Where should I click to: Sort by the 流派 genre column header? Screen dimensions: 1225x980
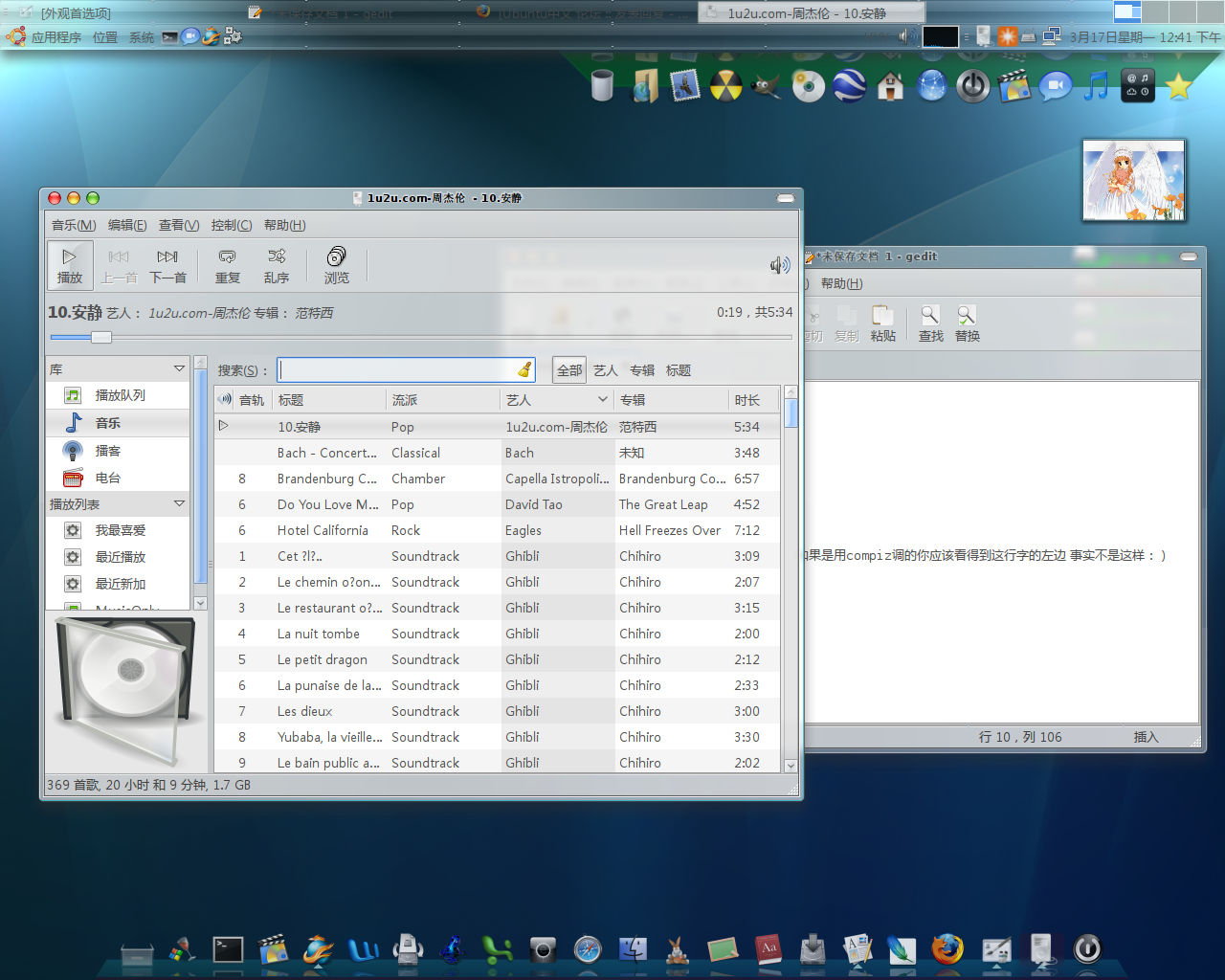(442, 400)
